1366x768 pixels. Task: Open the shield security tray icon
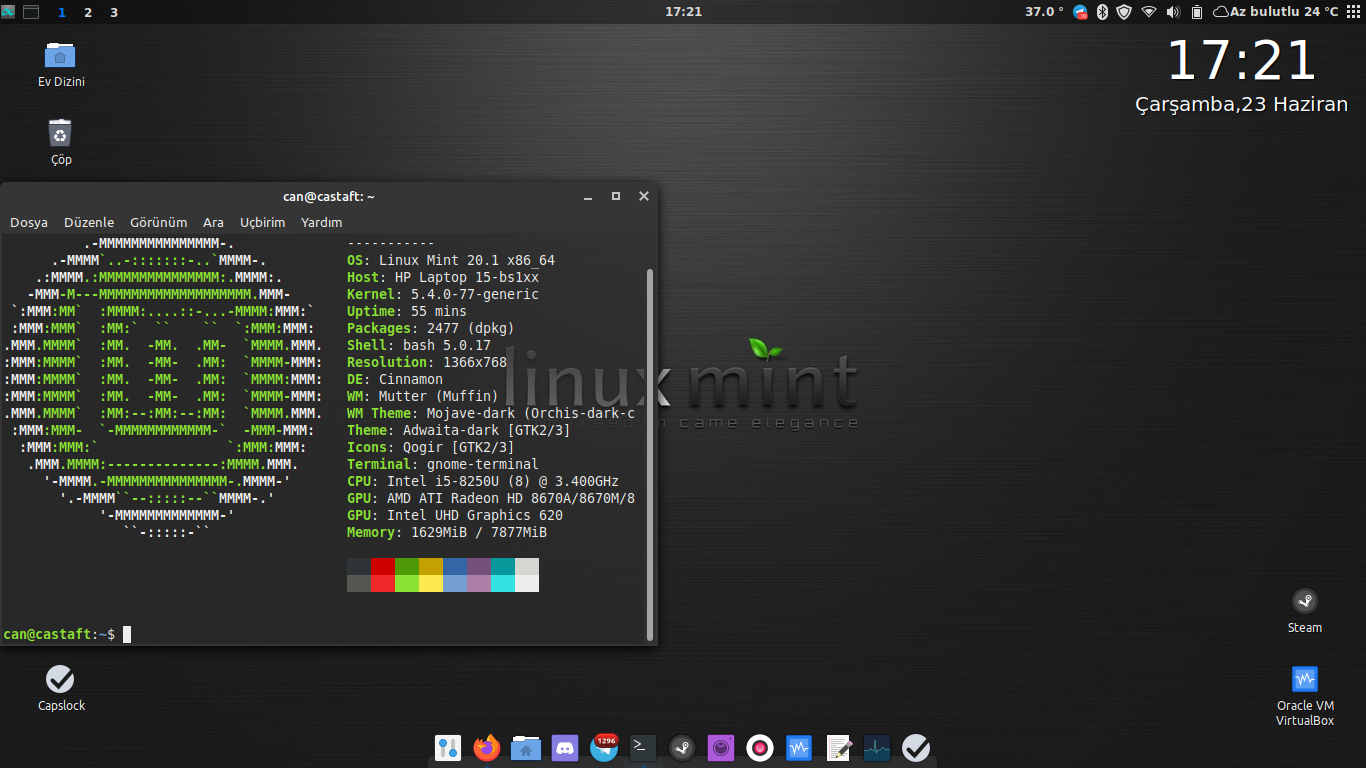pyautogui.click(x=1124, y=12)
